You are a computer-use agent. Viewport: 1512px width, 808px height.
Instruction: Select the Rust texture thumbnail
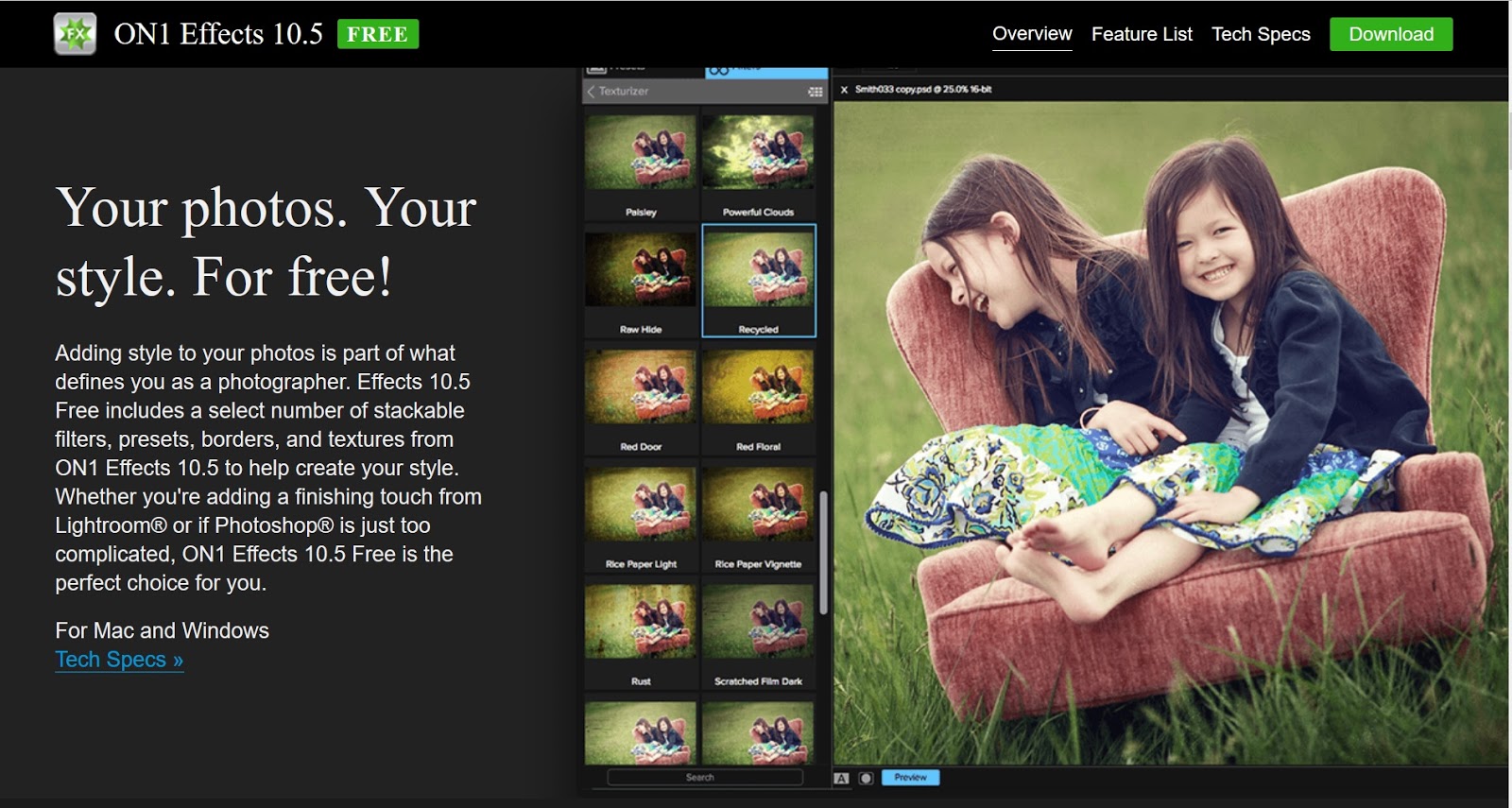641,621
